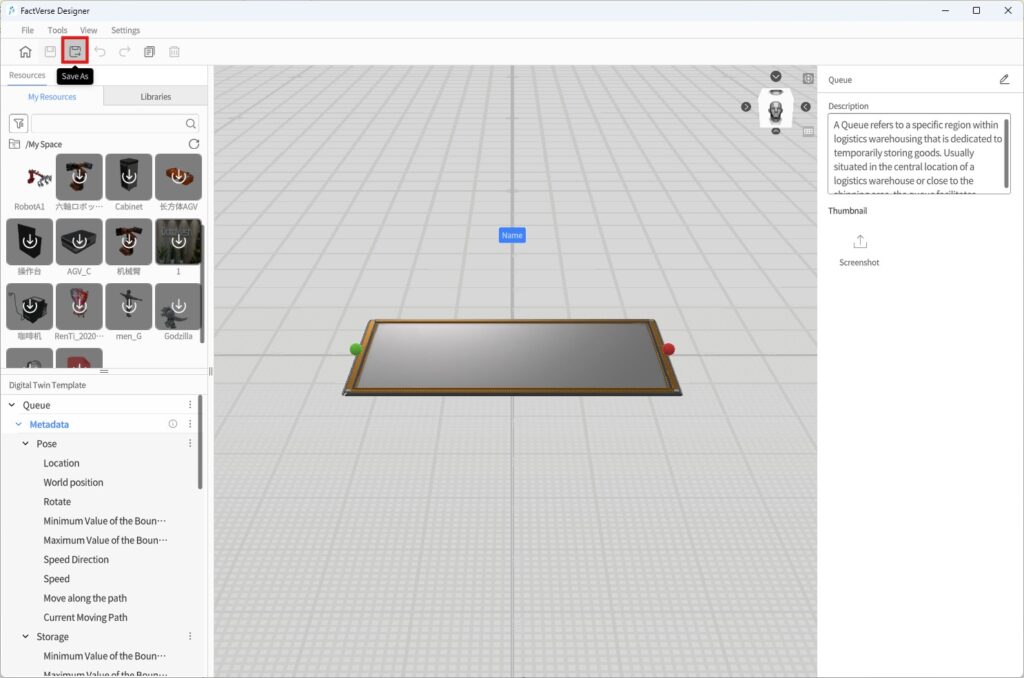Collapse the Storage section chevron
The height and width of the screenshot is (678, 1024).
coord(26,637)
